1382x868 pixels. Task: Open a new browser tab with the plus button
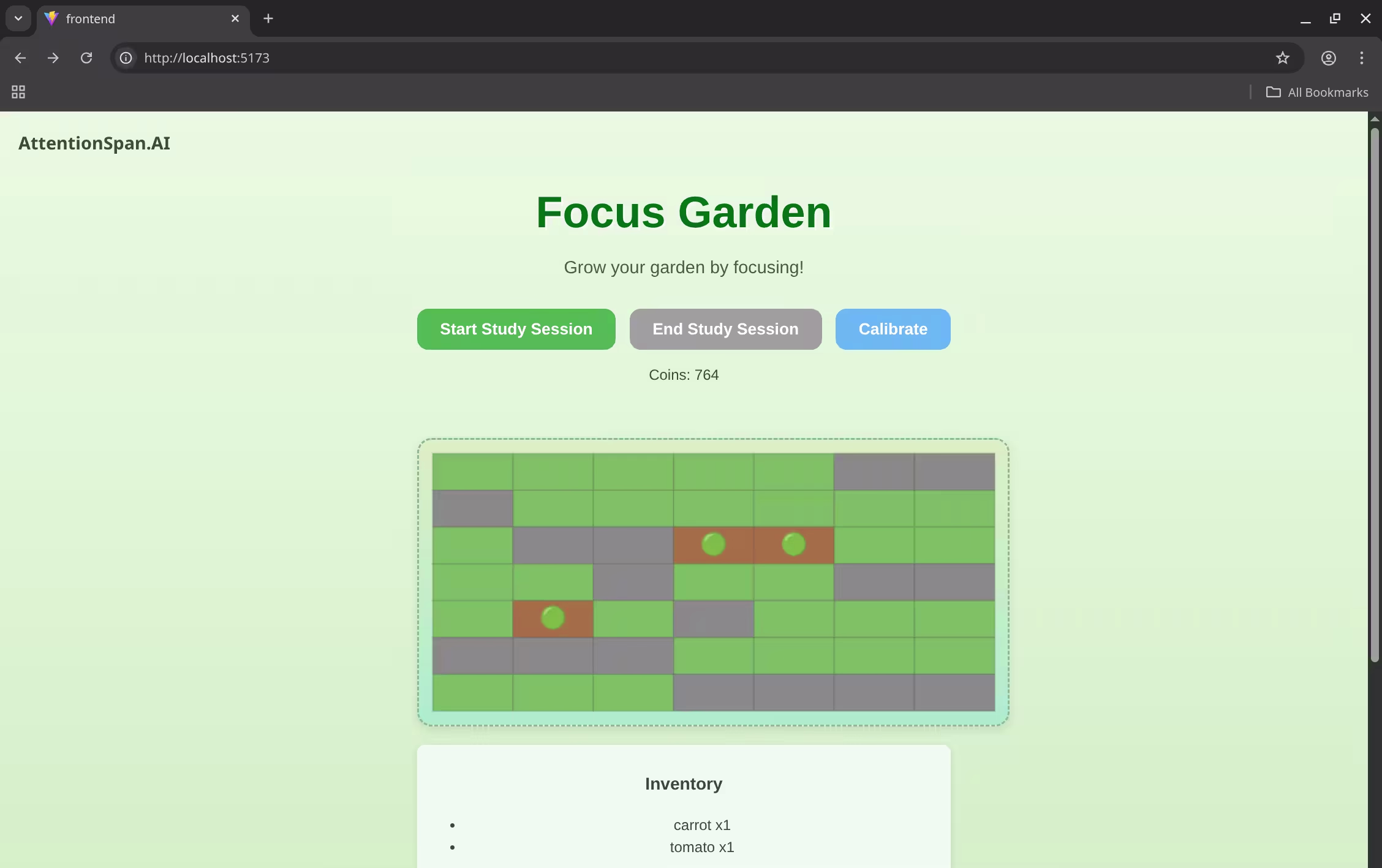[268, 18]
